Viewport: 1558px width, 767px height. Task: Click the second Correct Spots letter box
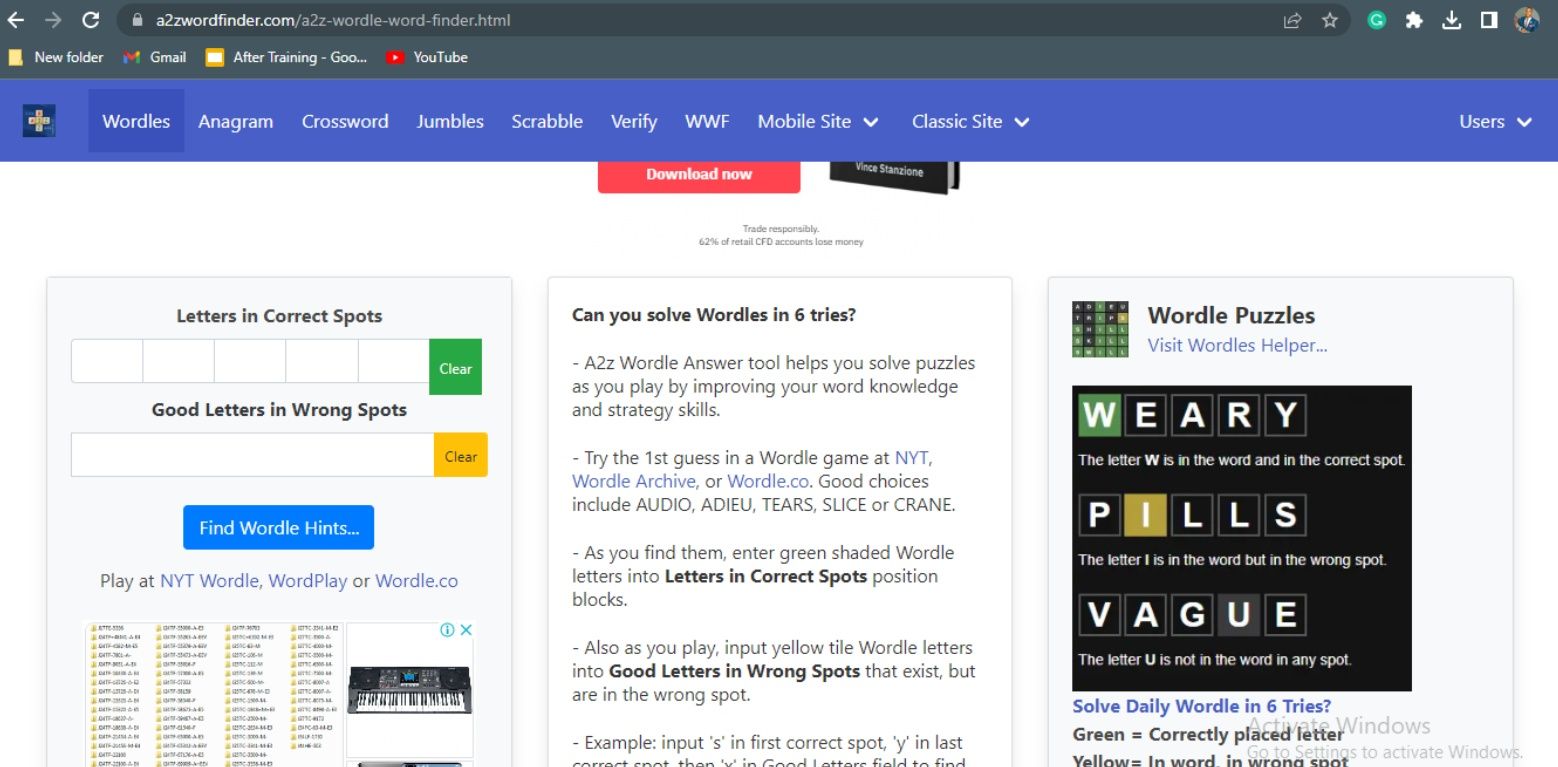[x=179, y=361]
